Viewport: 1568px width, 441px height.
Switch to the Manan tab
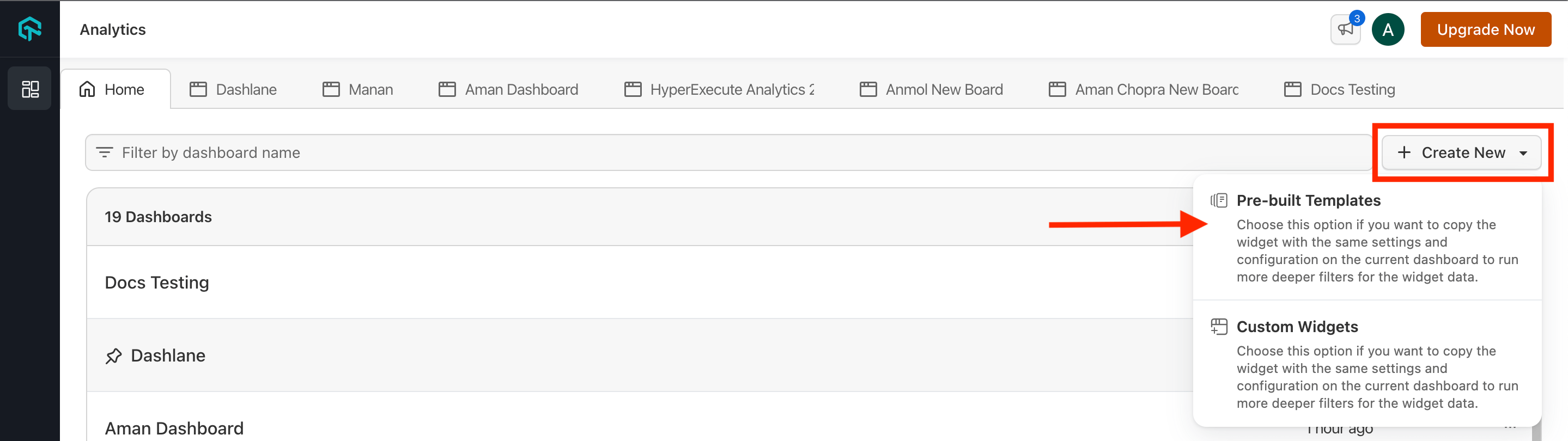(x=358, y=89)
